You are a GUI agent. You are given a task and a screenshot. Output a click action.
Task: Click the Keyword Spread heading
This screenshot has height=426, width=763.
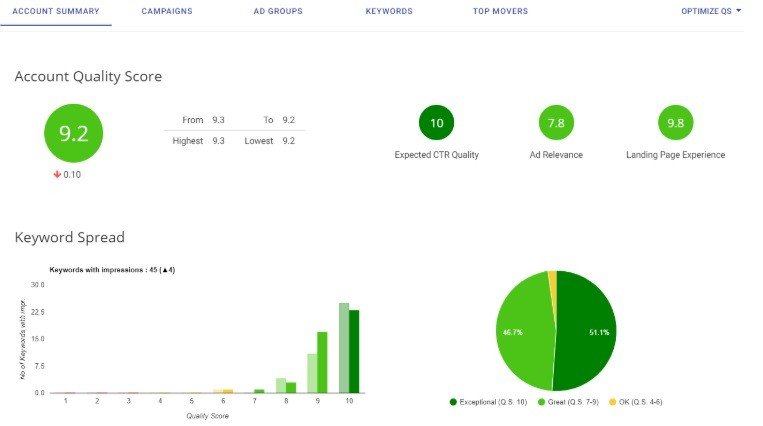70,238
